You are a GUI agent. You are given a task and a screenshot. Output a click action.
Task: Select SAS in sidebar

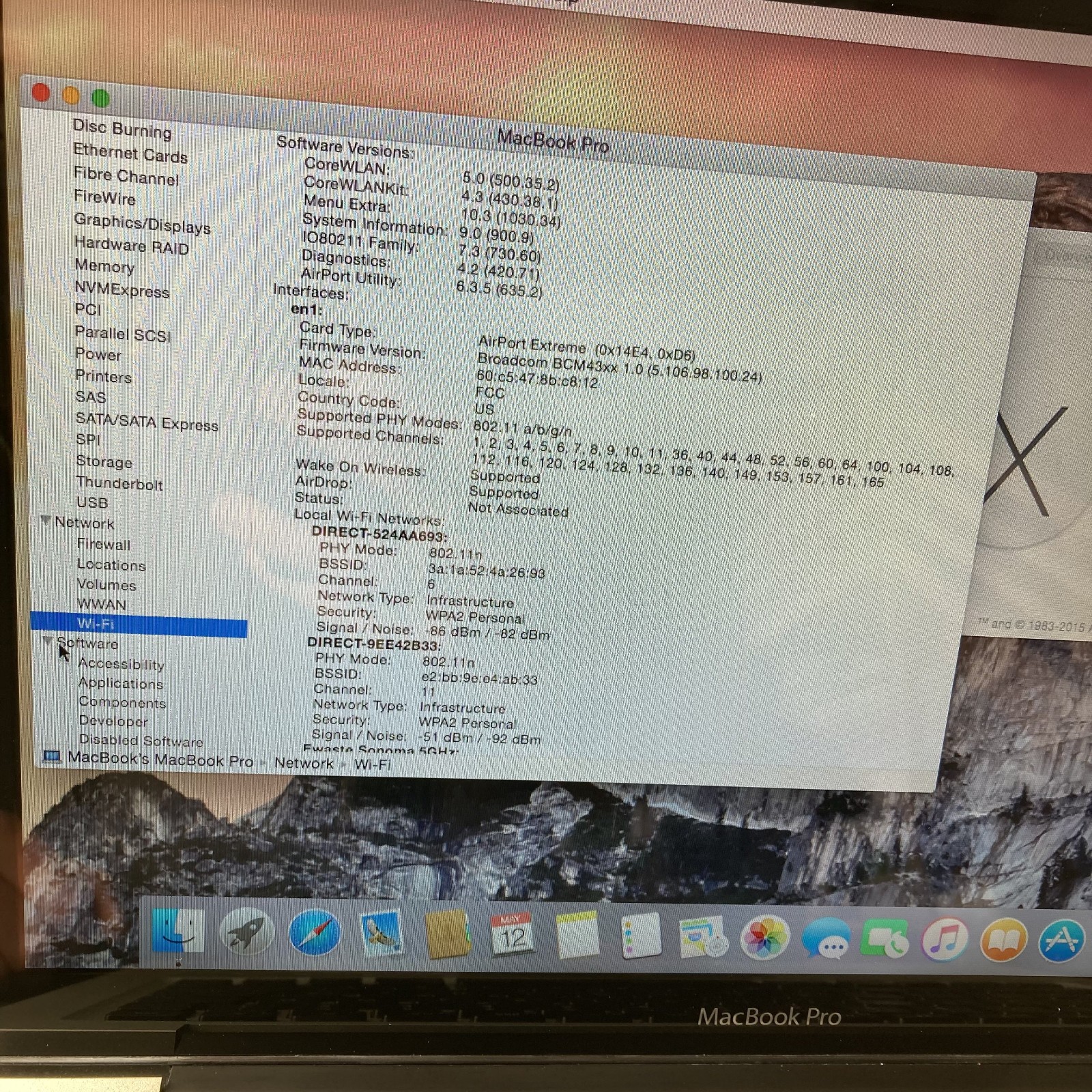[x=91, y=397]
